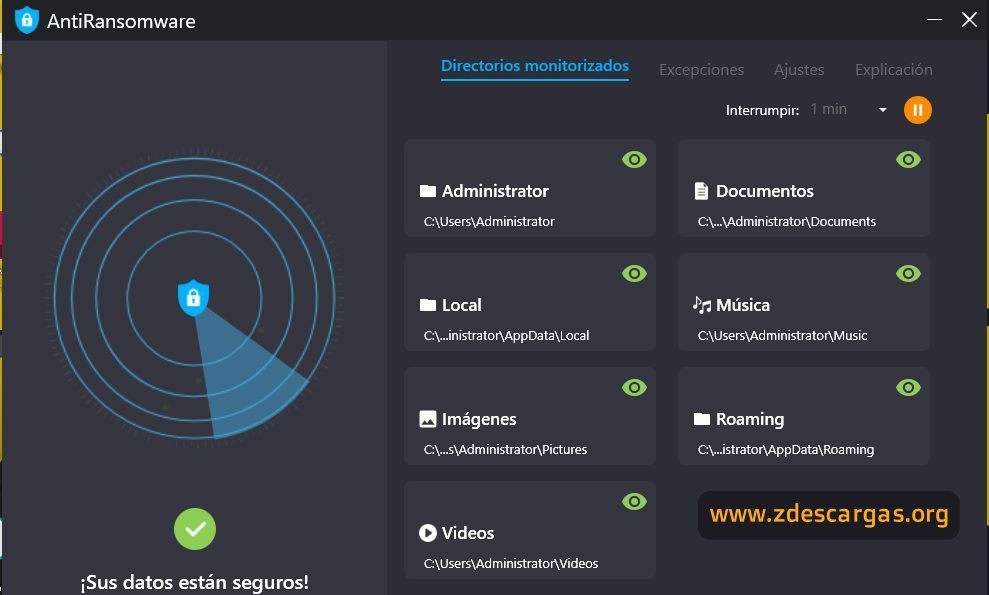
Task: Select the 'Videos' card title
Action: tap(467, 533)
